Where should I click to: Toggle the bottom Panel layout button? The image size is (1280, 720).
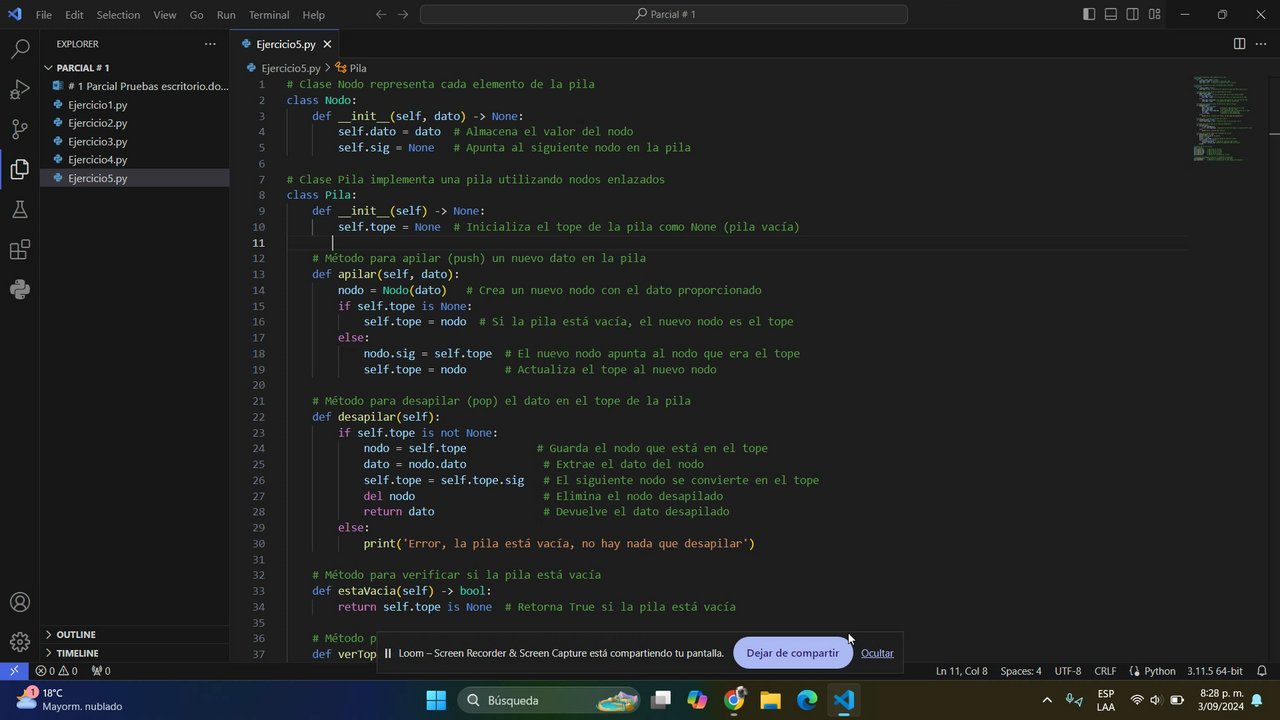click(x=1111, y=15)
